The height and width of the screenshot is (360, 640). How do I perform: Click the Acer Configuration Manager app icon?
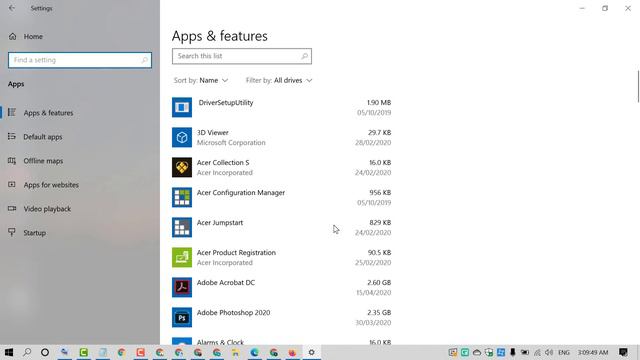point(182,197)
